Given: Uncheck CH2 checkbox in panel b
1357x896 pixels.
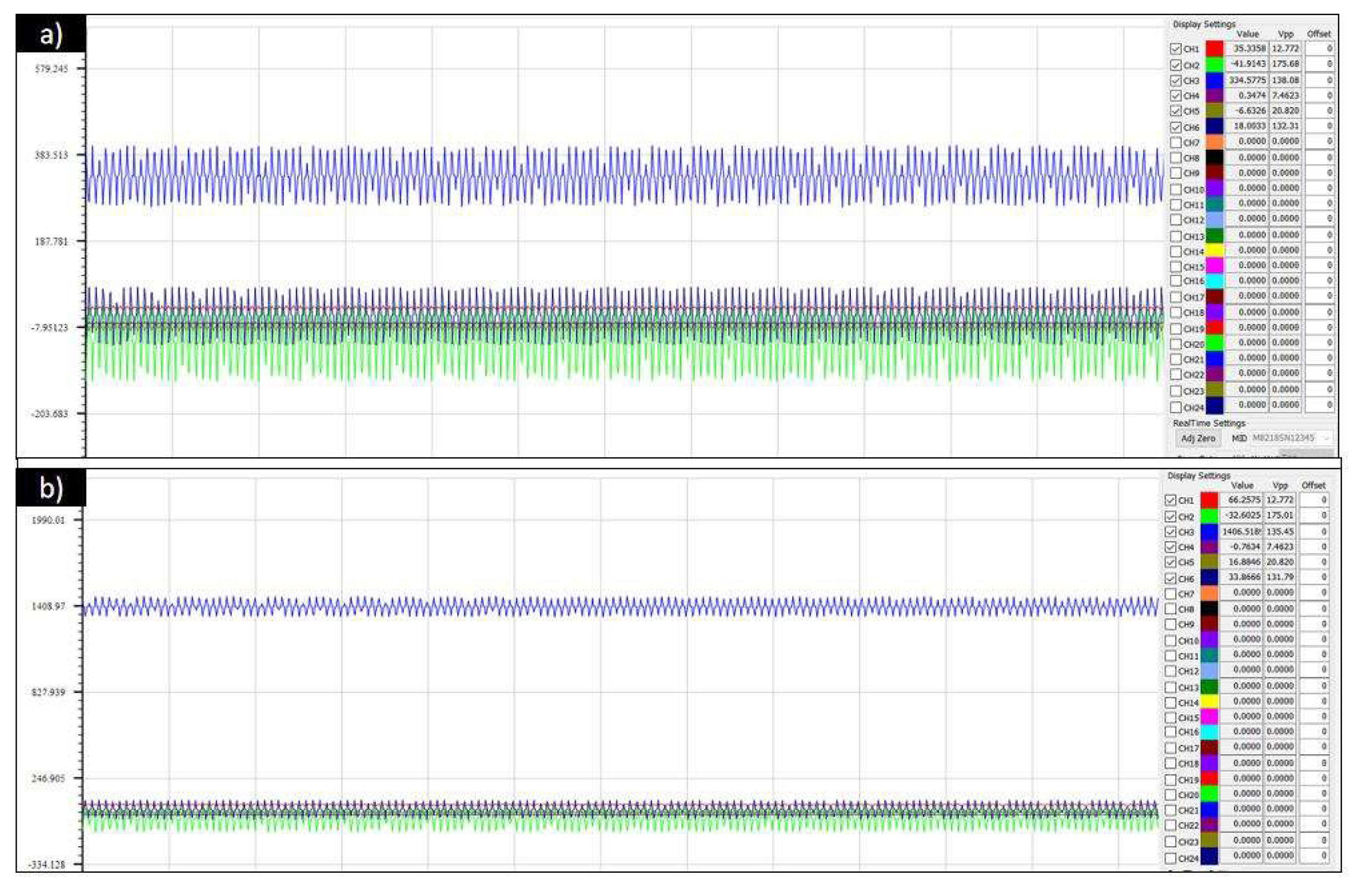Looking at the screenshot, I should click(x=1171, y=516).
